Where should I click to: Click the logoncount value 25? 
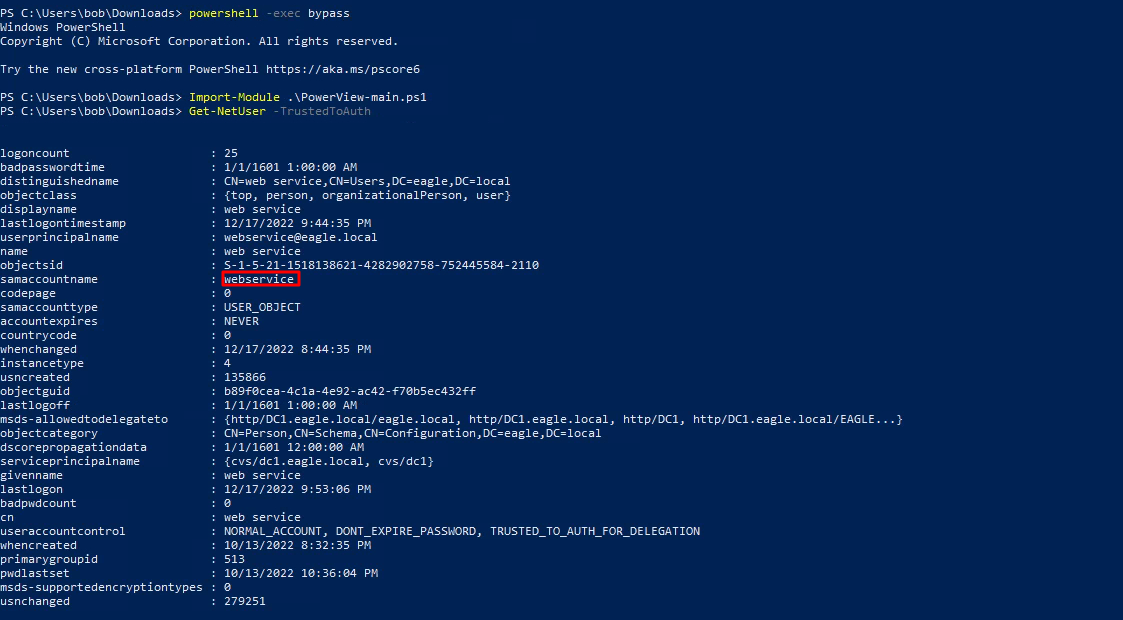pos(231,153)
